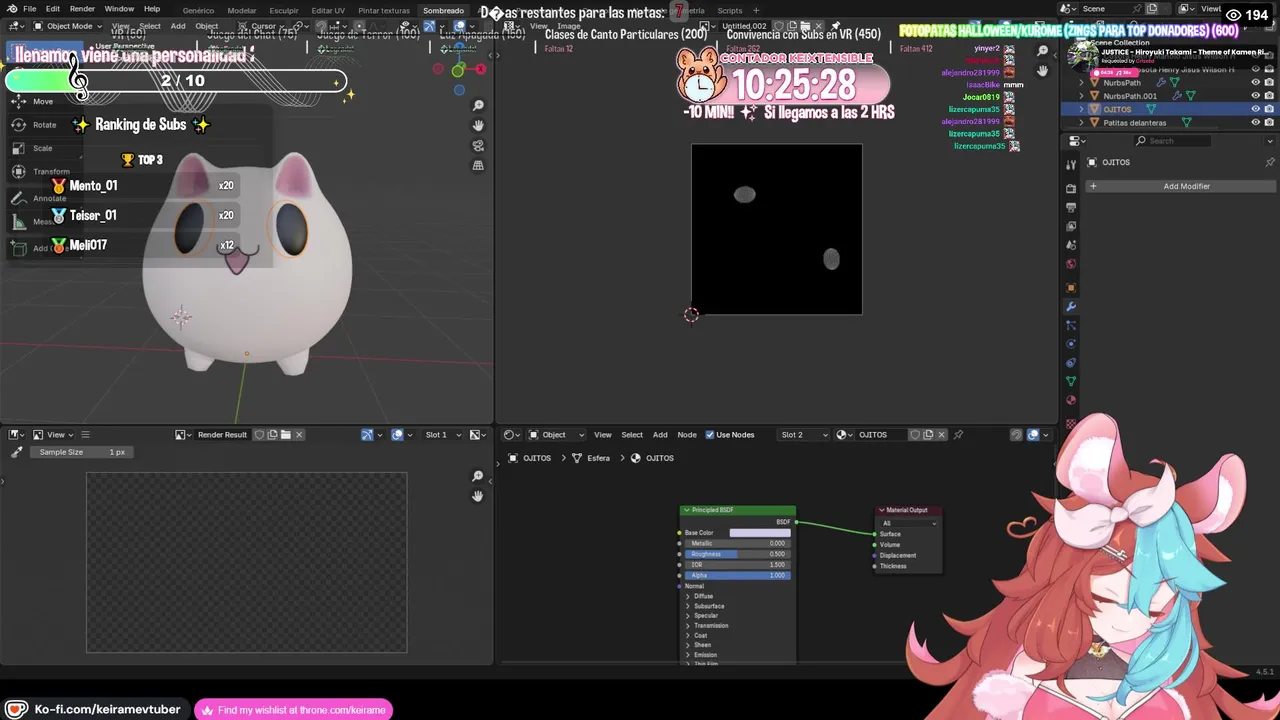The height and width of the screenshot is (720, 1280).
Task: Click the pan hand icon in UV editor
Action: pyautogui.click(x=1042, y=71)
